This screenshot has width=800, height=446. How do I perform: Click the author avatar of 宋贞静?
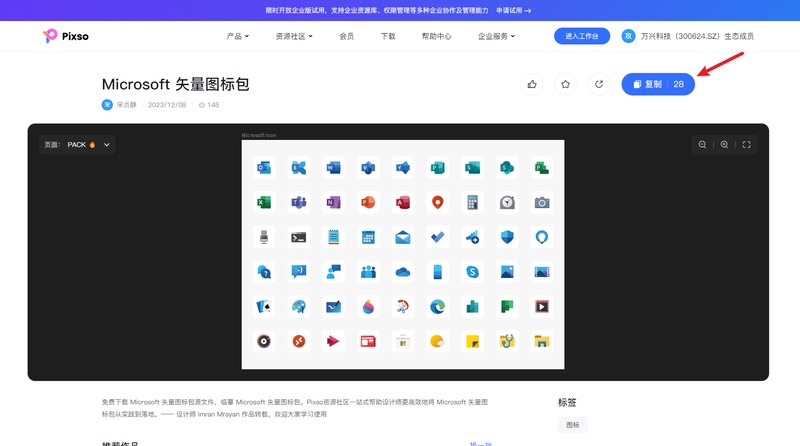107,105
